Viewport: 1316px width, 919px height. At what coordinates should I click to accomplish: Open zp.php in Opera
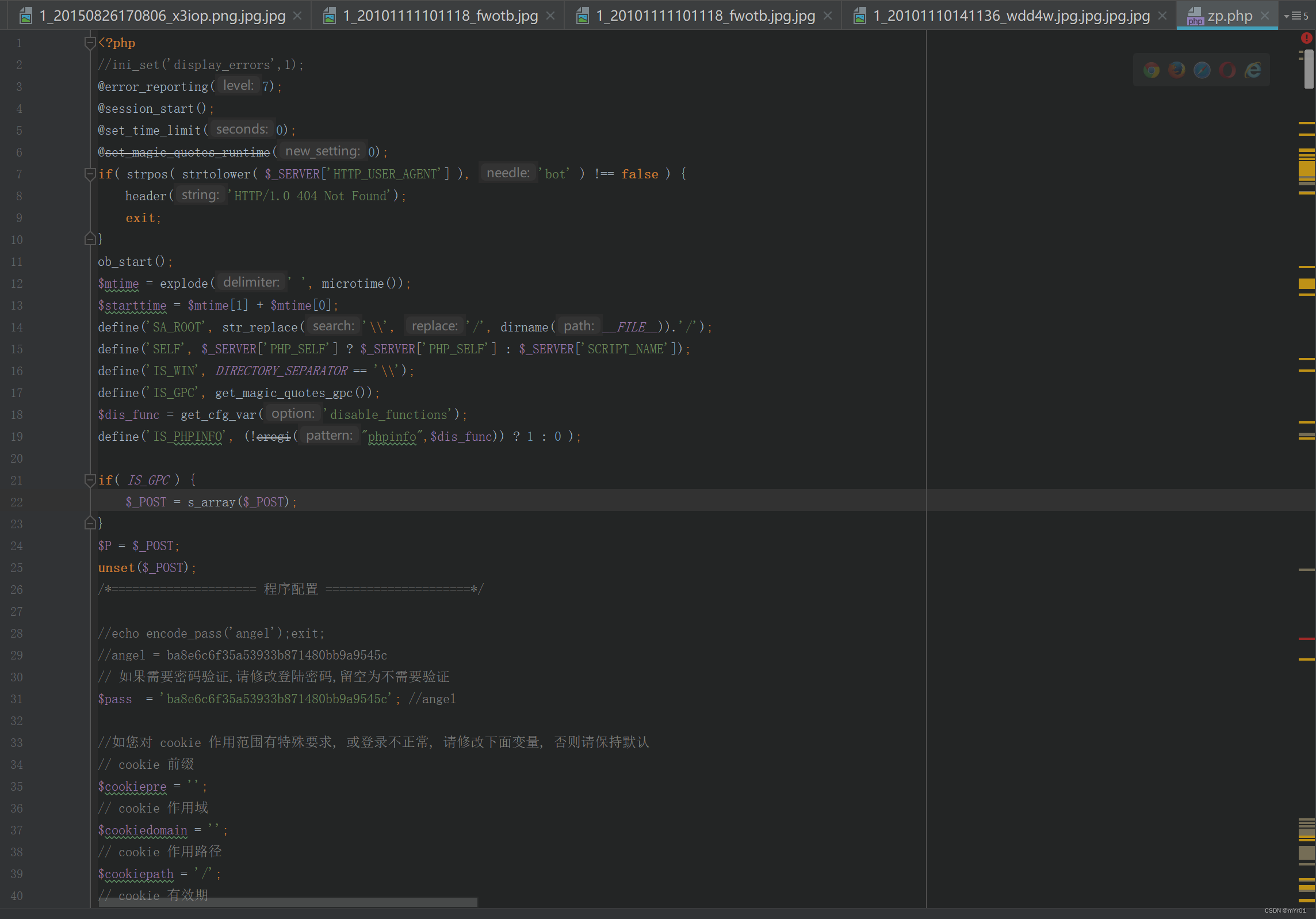coord(1227,70)
